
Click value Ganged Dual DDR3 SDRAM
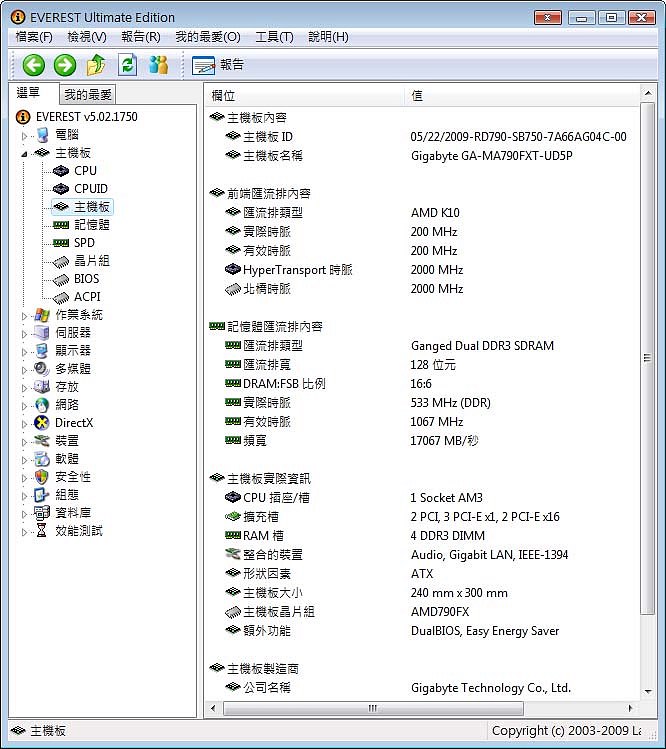(482, 346)
